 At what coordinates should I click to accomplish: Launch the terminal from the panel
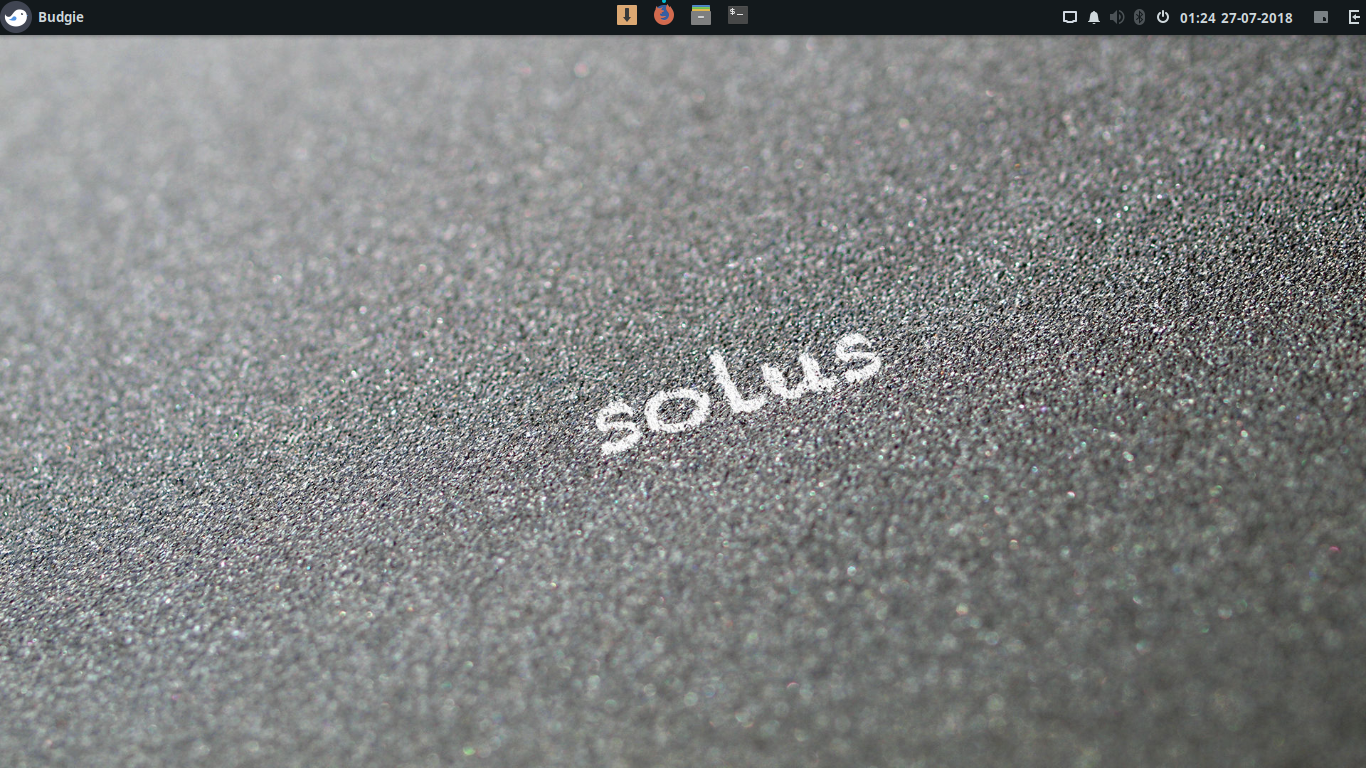(738, 15)
